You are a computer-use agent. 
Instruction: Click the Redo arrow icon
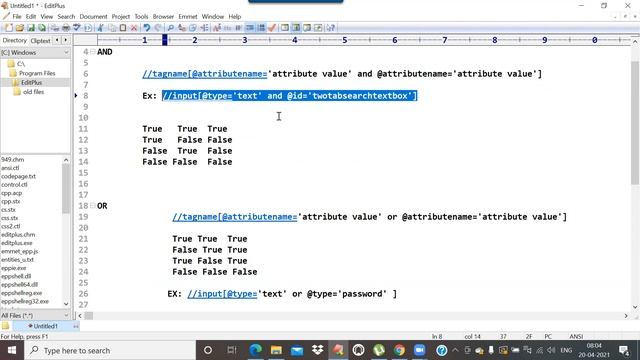pos(158,28)
